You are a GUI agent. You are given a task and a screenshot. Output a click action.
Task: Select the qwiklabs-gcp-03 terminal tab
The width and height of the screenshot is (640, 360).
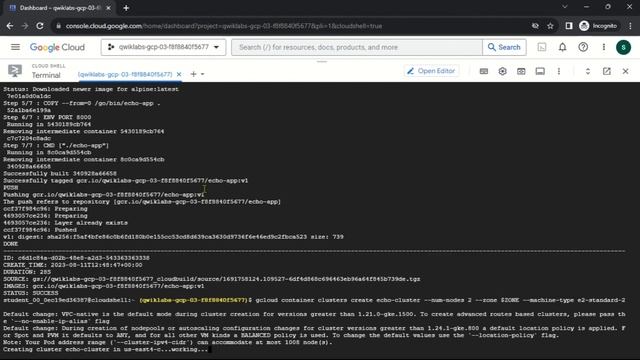[x=125, y=74]
